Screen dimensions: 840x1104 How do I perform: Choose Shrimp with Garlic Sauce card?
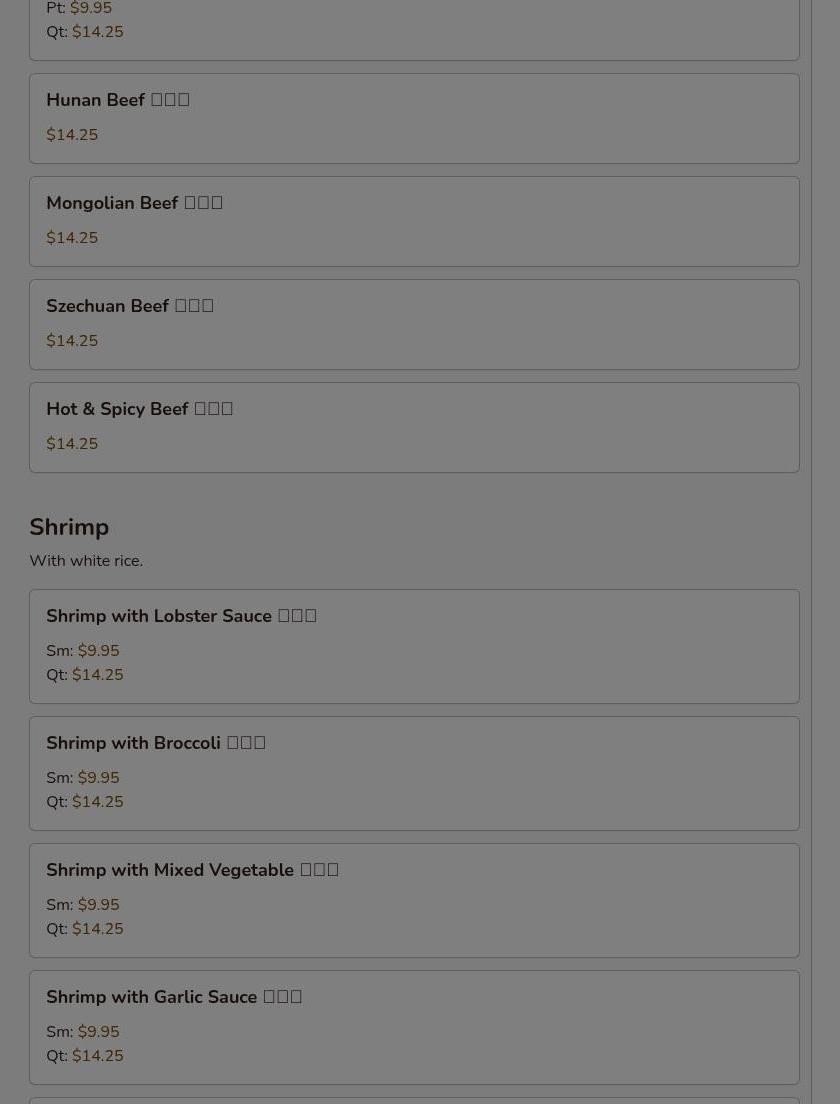click(414, 1027)
